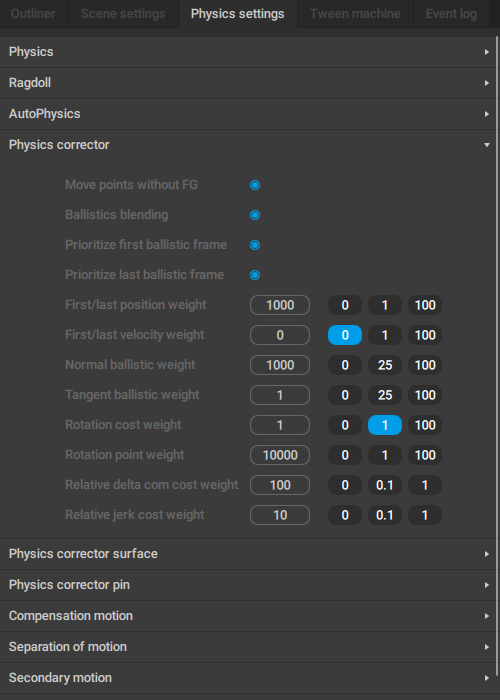Disable Prioritize last ballistic frame

(x=255, y=275)
